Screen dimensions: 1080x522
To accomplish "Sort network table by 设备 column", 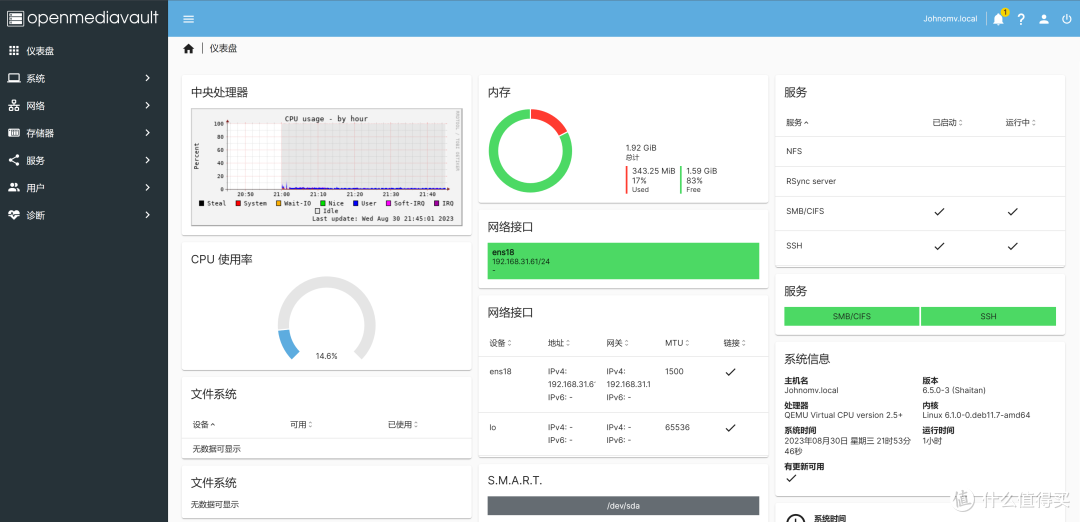I will (501, 343).
